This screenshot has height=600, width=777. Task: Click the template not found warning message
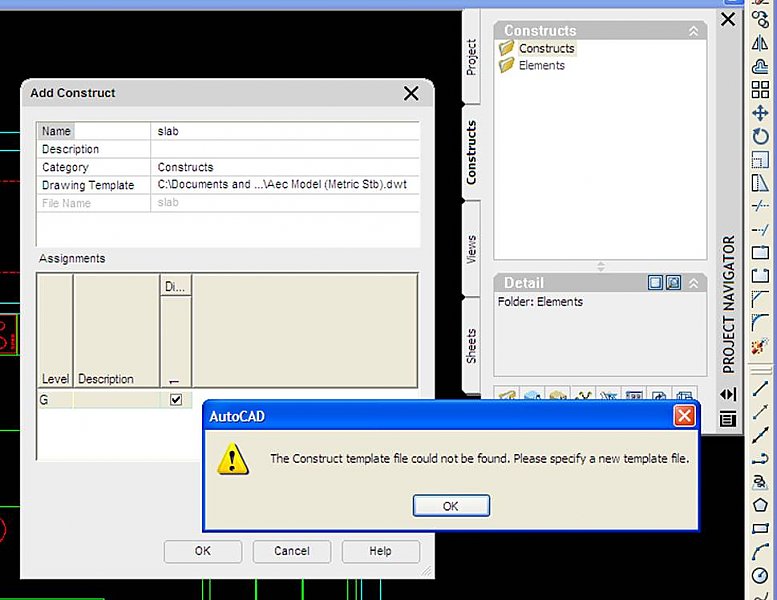coord(480,459)
